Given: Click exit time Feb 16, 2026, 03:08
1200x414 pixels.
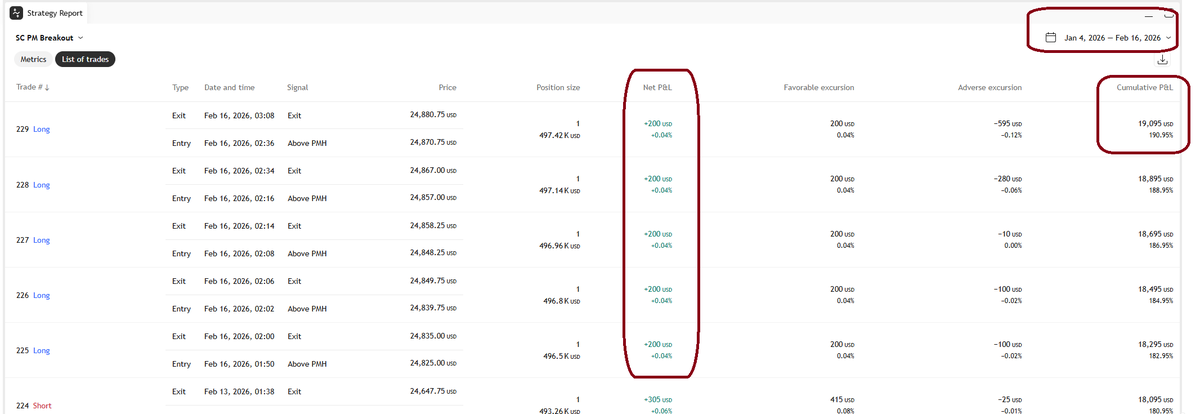Looking at the screenshot, I should [x=239, y=116].
